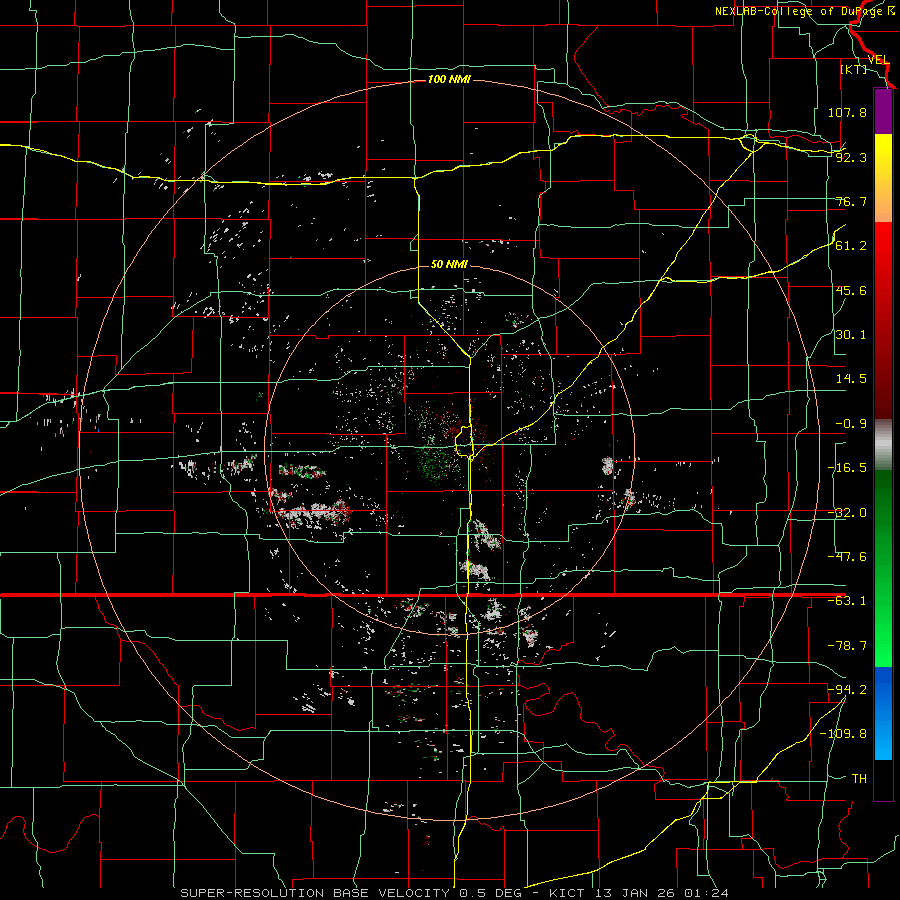Click the 100 NMI range ring label
The width and height of the screenshot is (900, 900).
click(449, 79)
